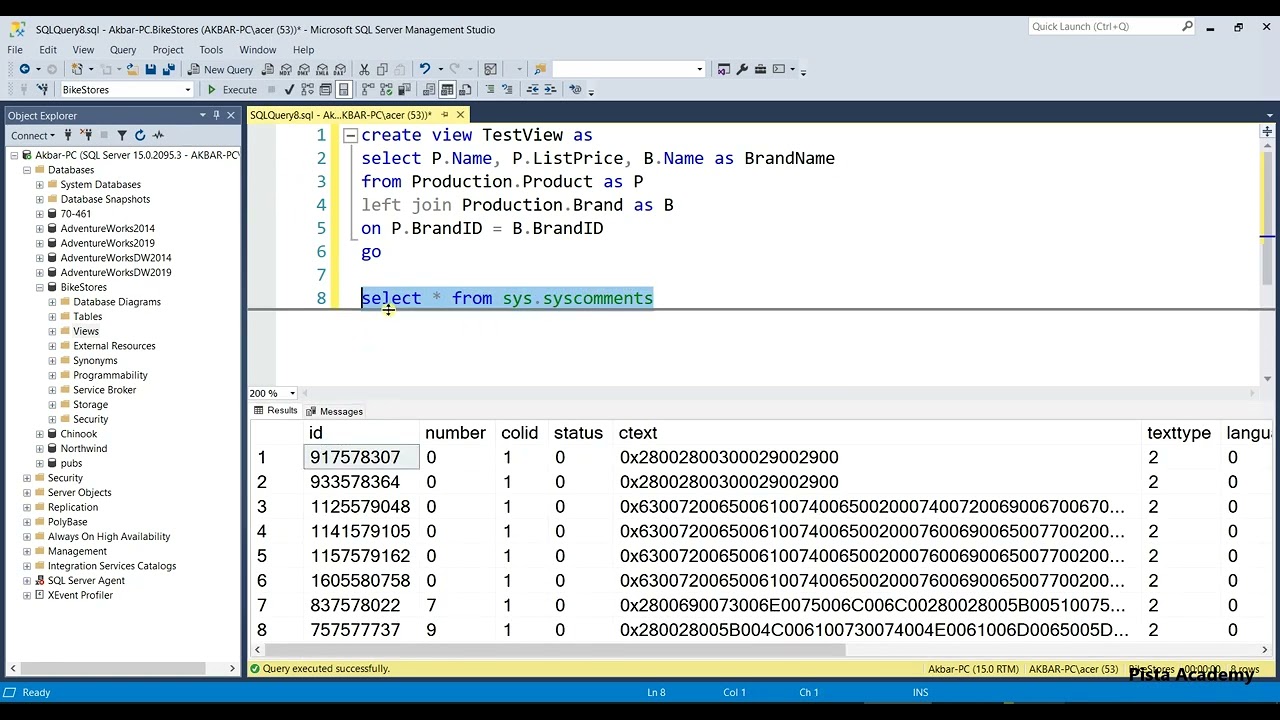Switch to the Messages tab
Screen dimensions: 1280x720
[335, 411]
